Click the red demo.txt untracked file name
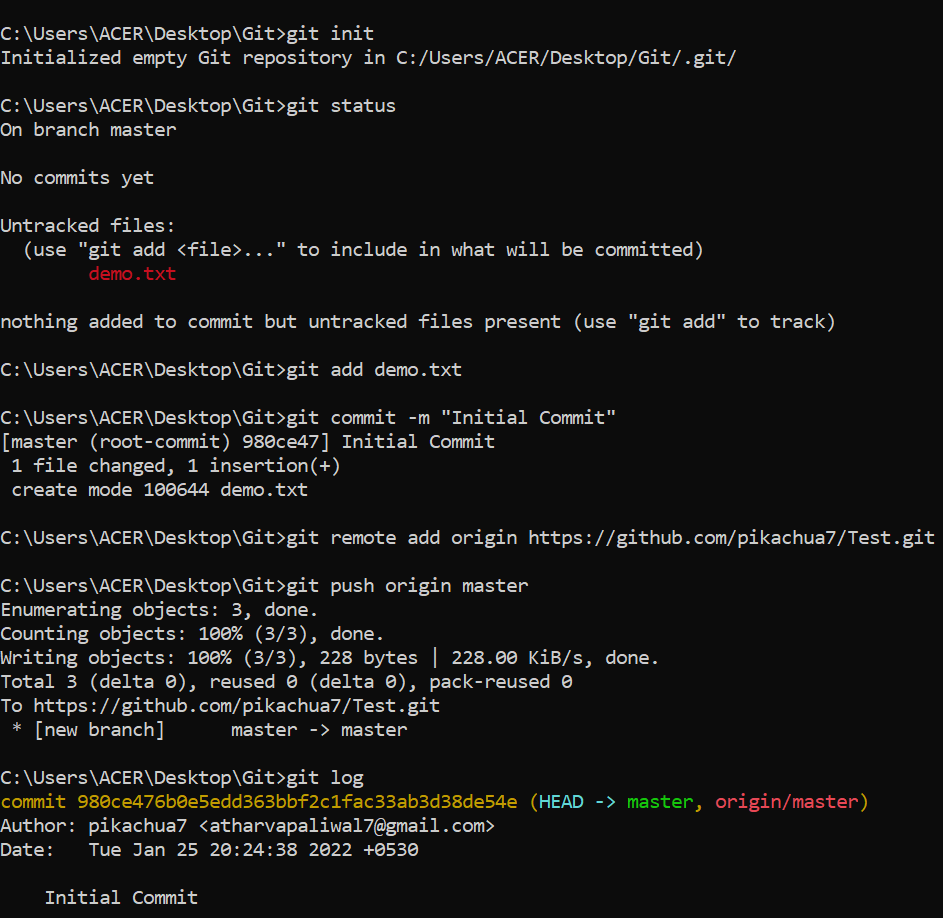 [x=132, y=274]
